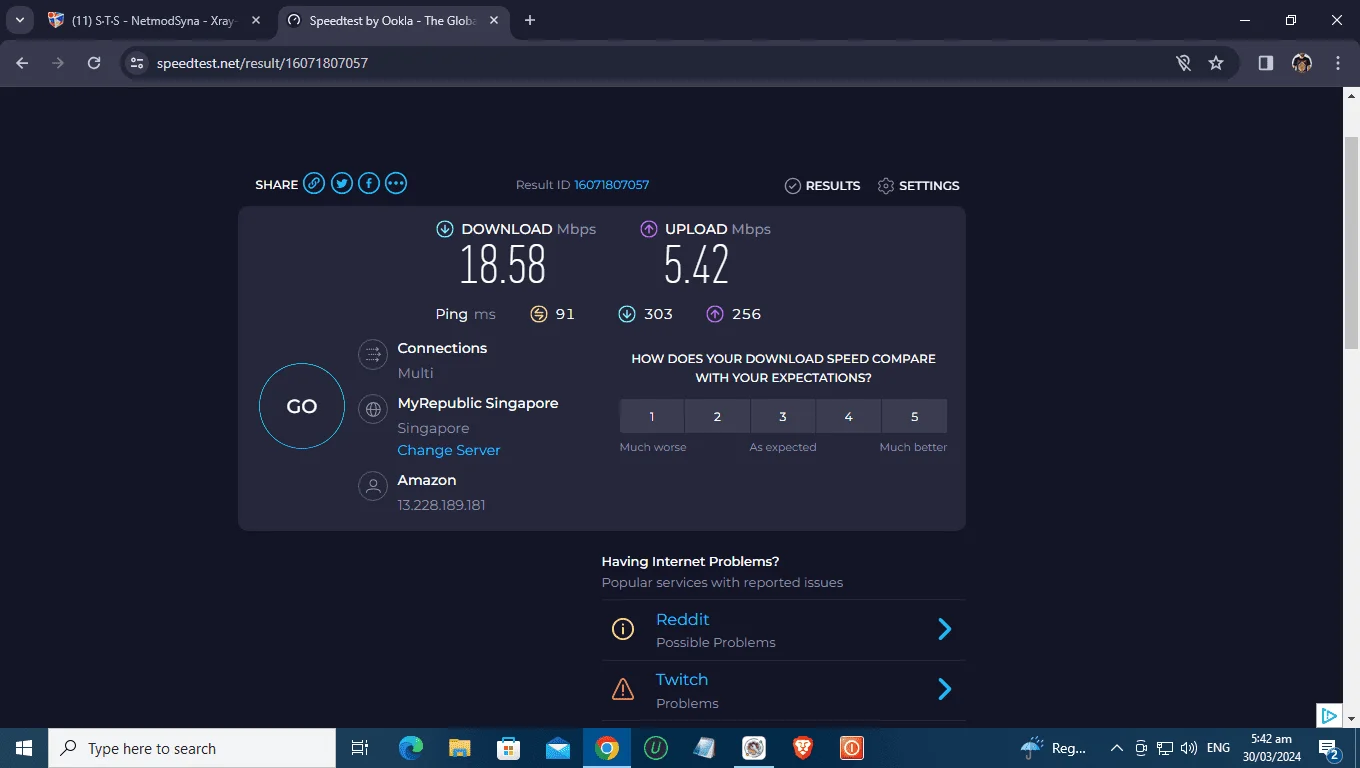This screenshot has width=1360, height=768.
Task: Click the Amazon provider person icon
Action: click(x=373, y=486)
